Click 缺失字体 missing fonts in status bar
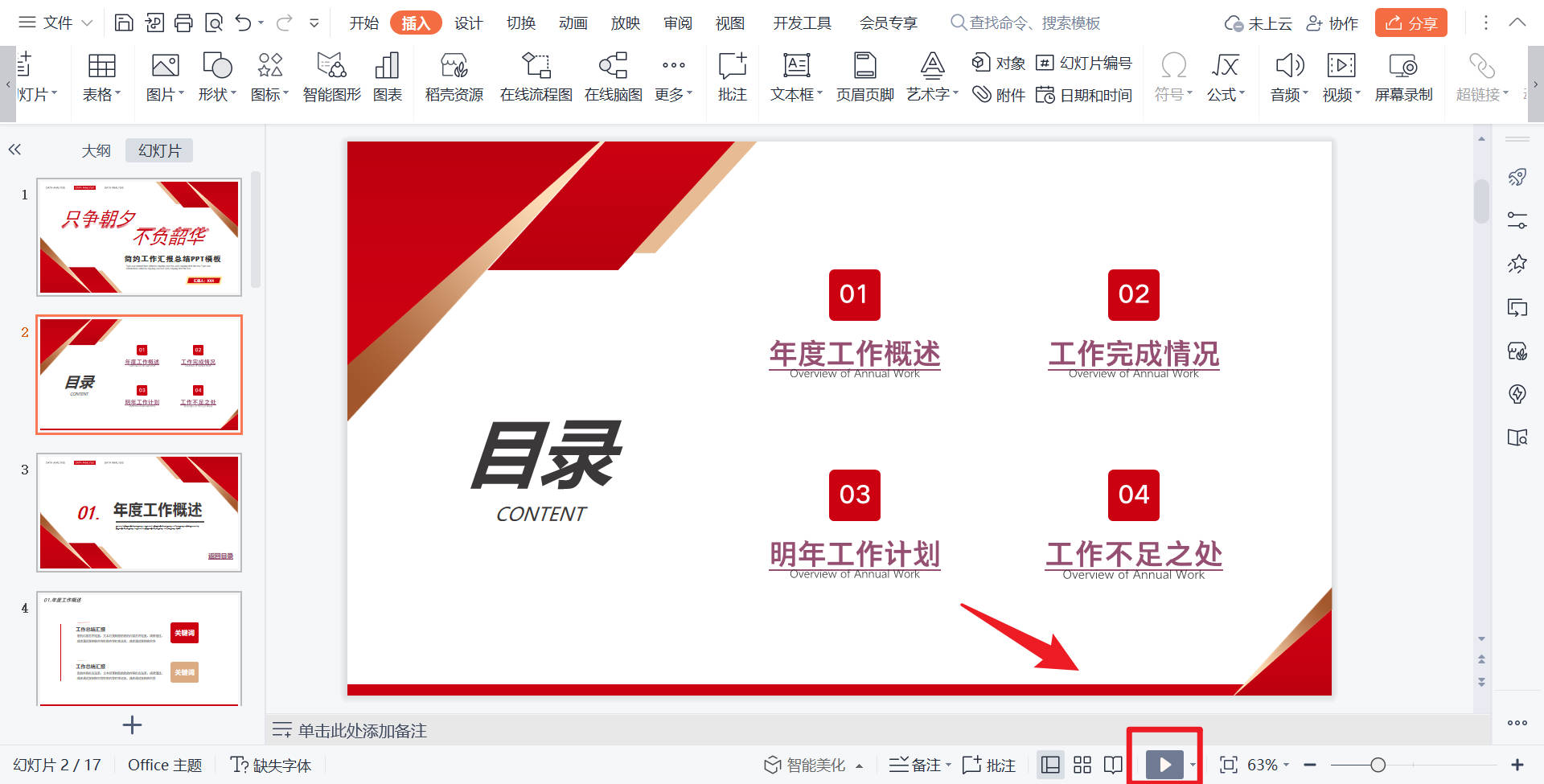This screenshot has height=784, width=1544. coord(270,765)
